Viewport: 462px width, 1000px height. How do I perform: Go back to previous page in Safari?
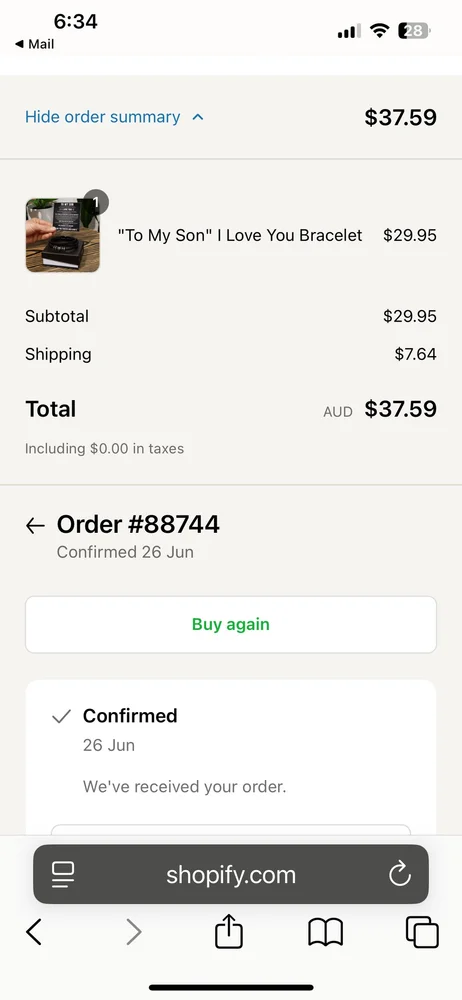click(34, 932)
